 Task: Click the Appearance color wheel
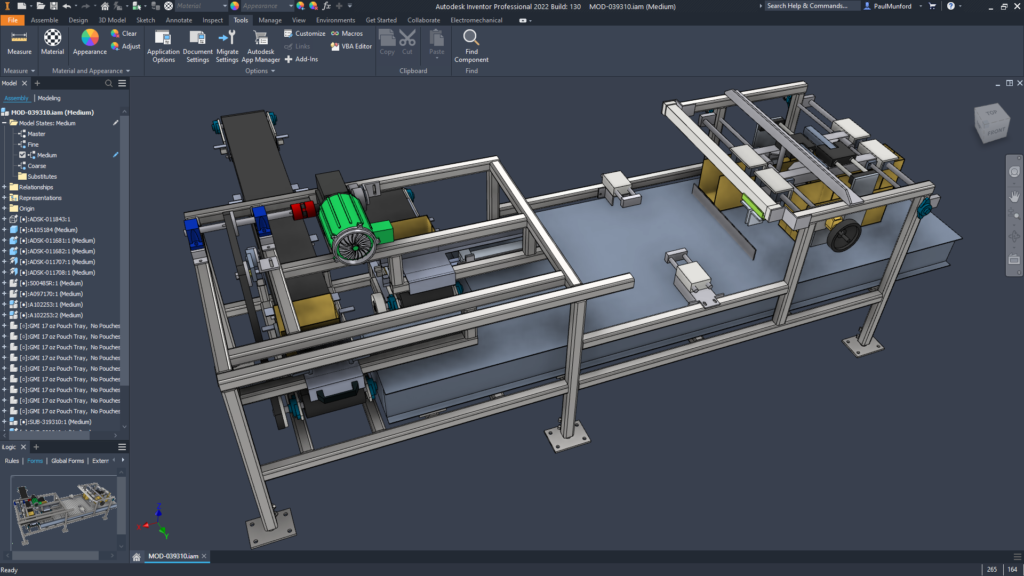pyautogui.click(x=90, y=37)
